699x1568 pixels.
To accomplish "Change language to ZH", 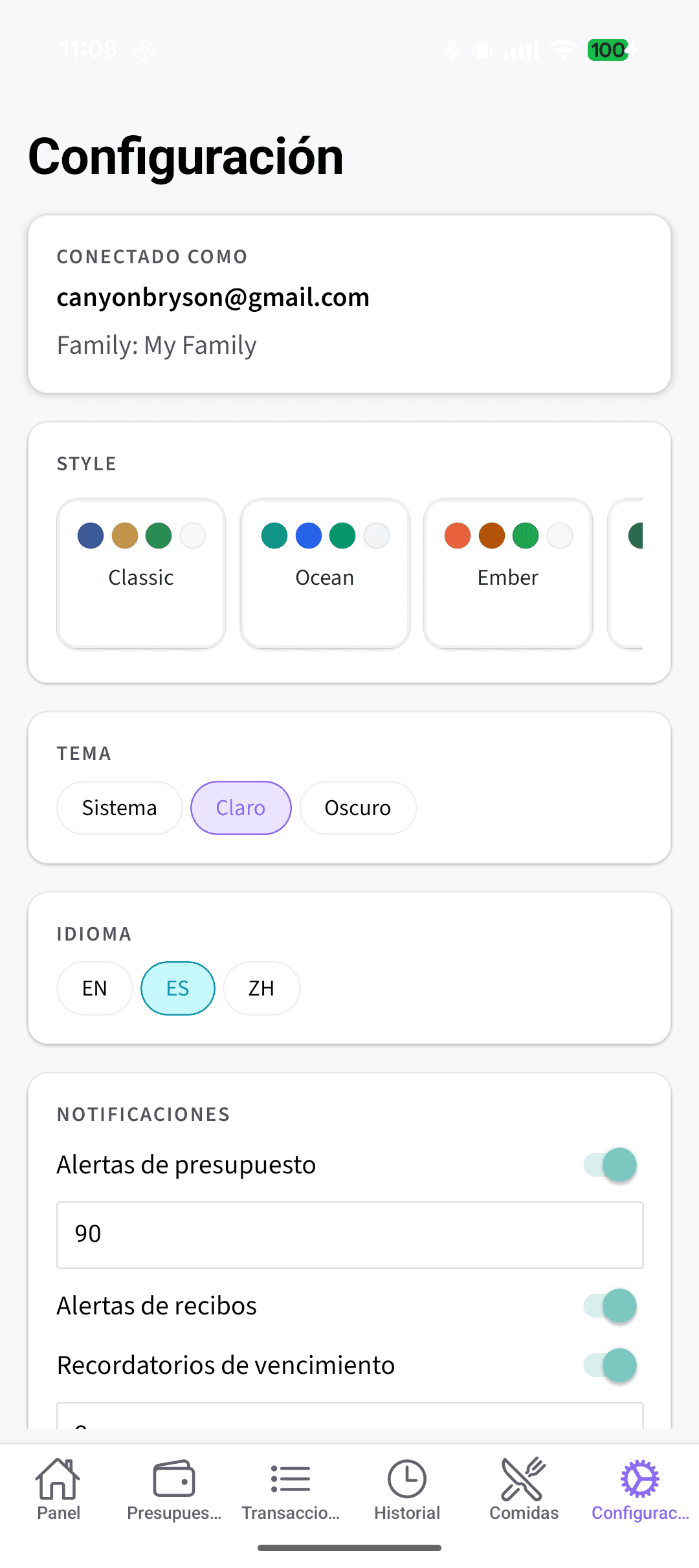I will 261,988.
